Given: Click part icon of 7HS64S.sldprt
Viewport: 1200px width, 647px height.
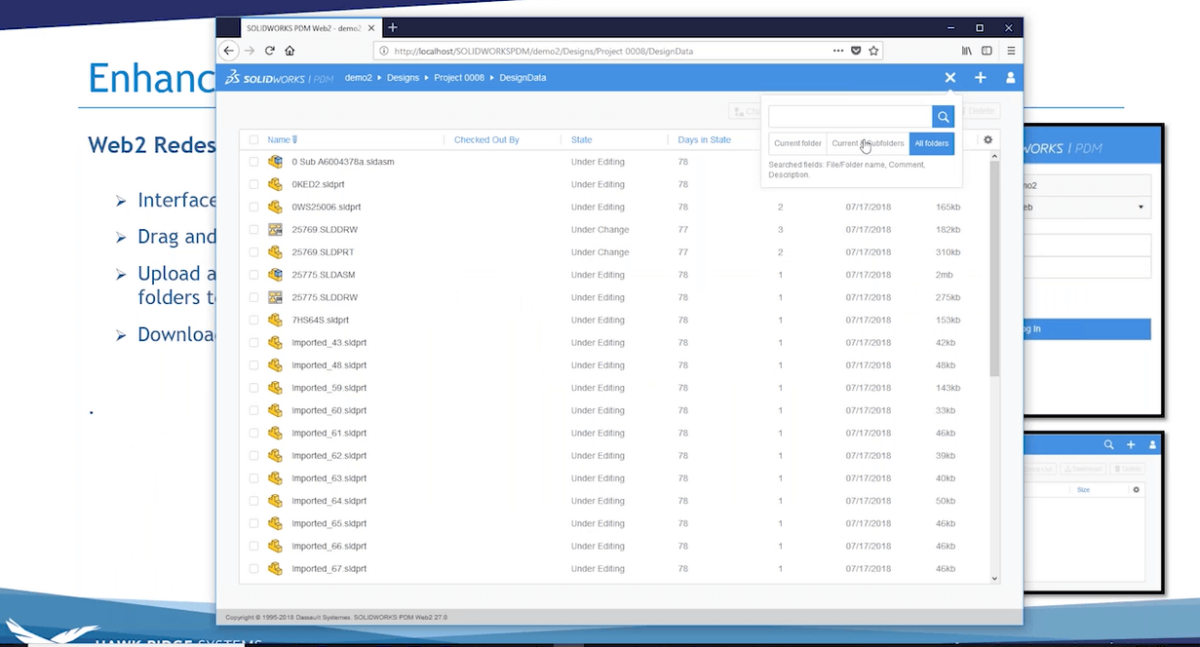Looking at the screenshot, I should click(x=275, y=320).
